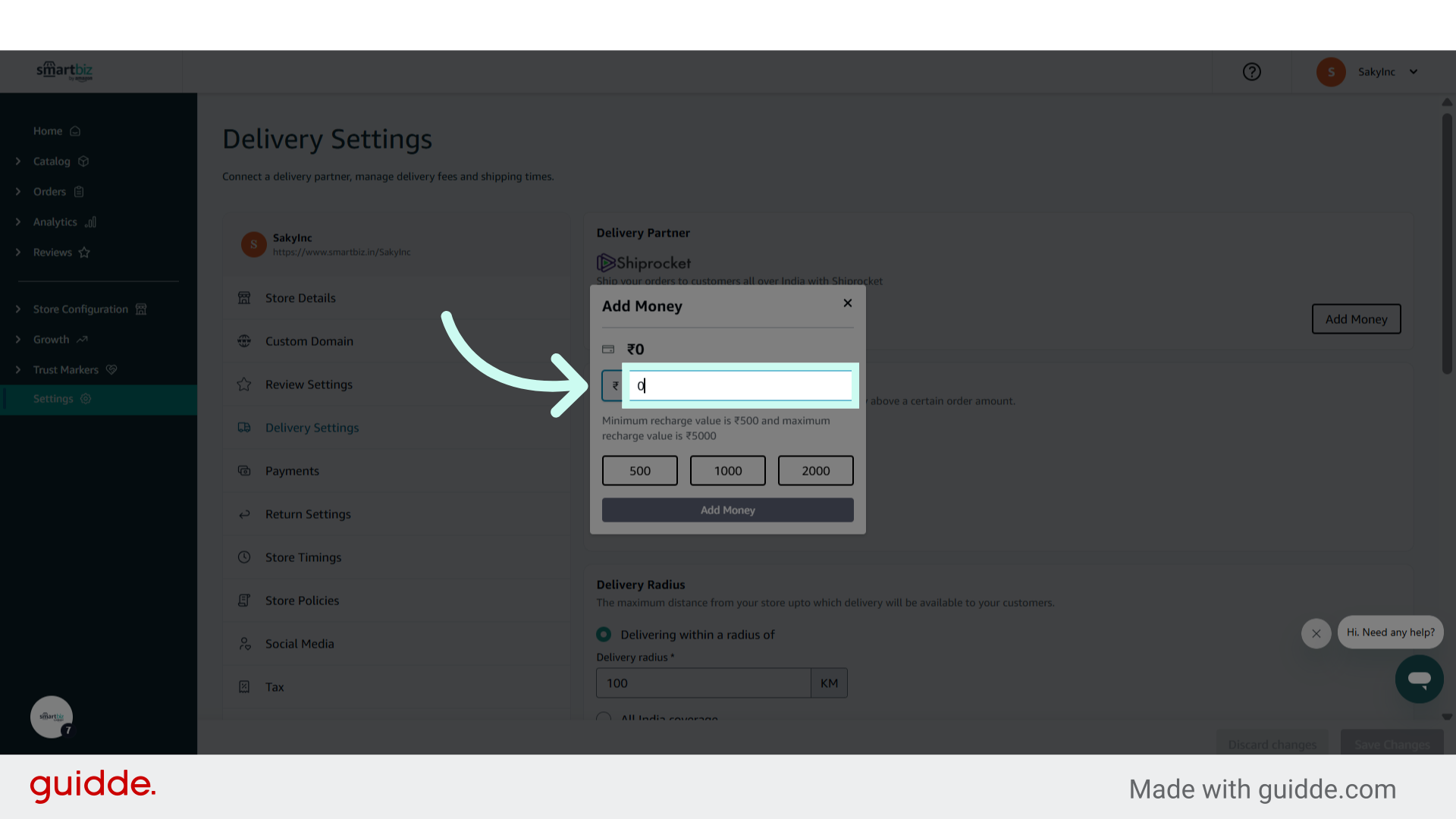Open the chat support bubble icon
This screenshot has width=1456, height=819.
pos(1419,679)
